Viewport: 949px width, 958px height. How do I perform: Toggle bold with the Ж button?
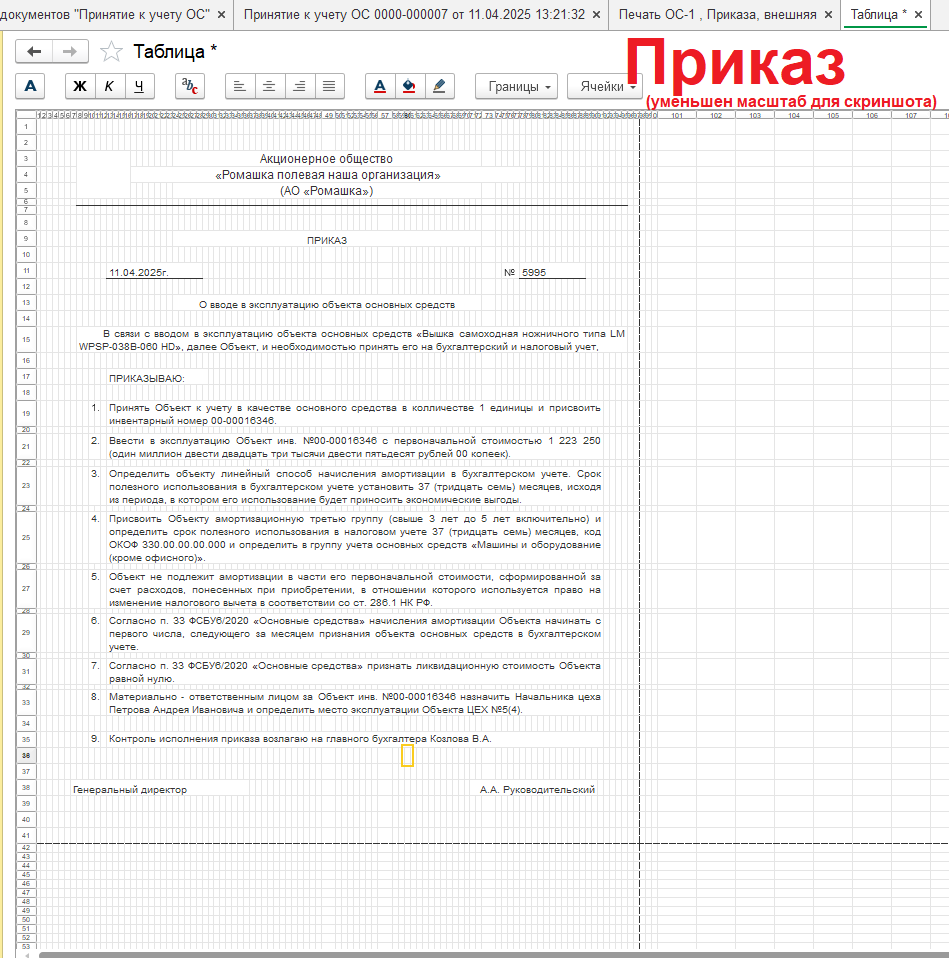(x=80, y=86)
